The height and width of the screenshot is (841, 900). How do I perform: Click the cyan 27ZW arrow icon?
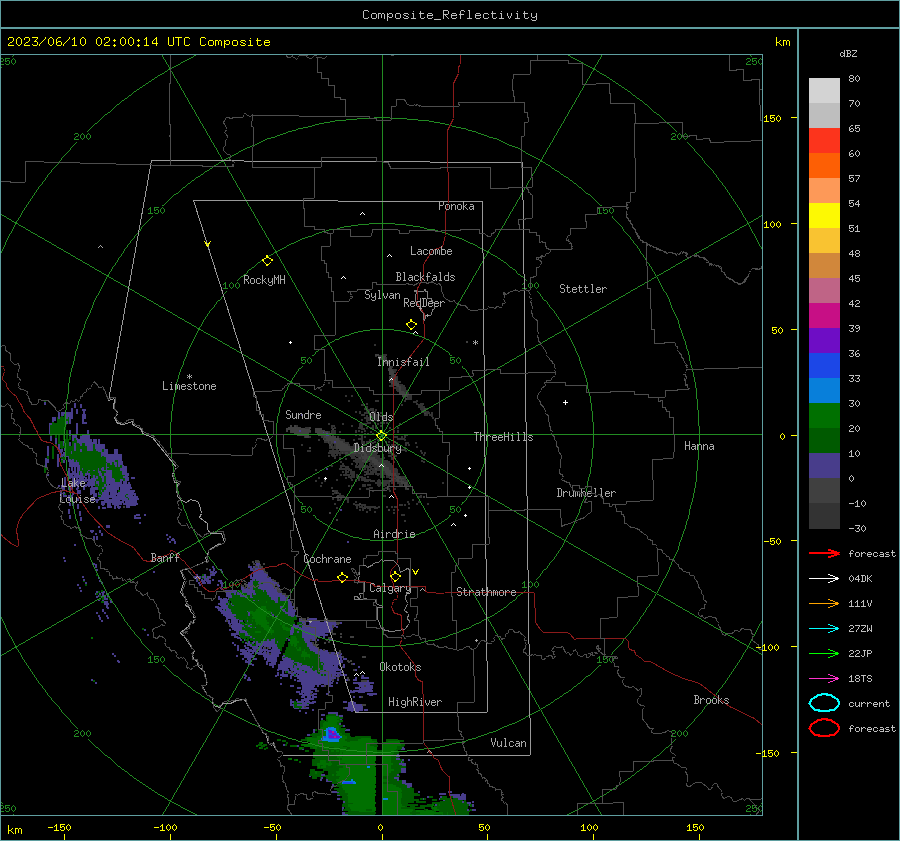pyautogui.click(x=824, y=629)
